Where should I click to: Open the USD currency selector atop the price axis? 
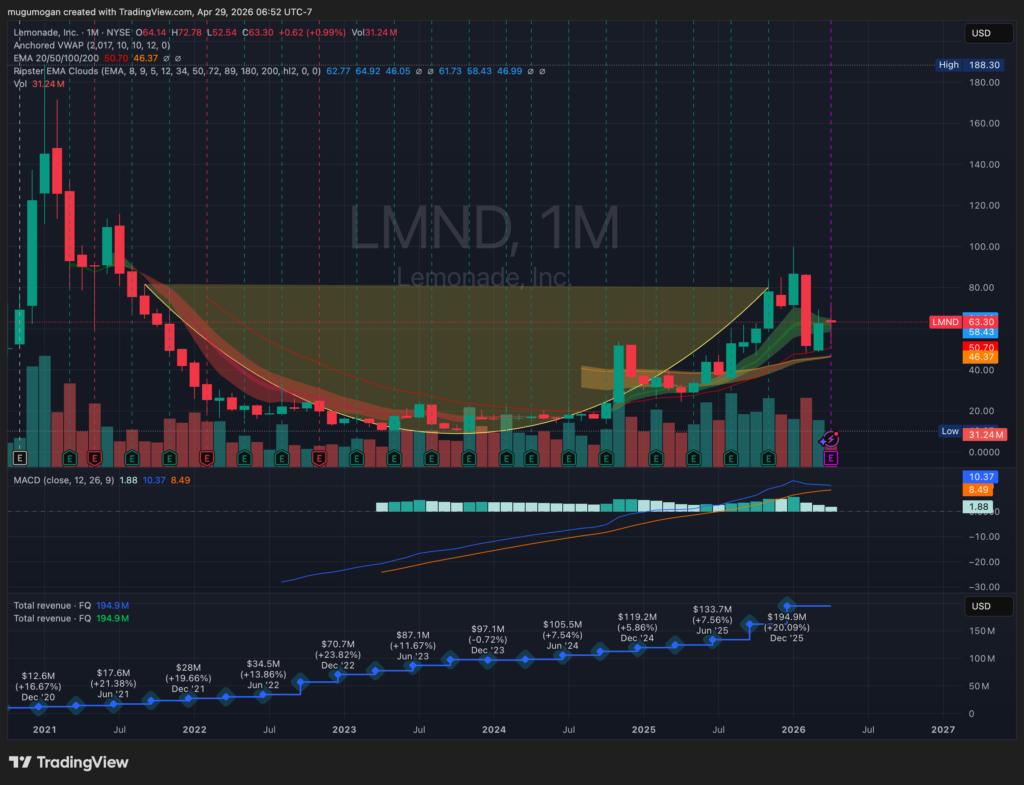tap(981, 34)
